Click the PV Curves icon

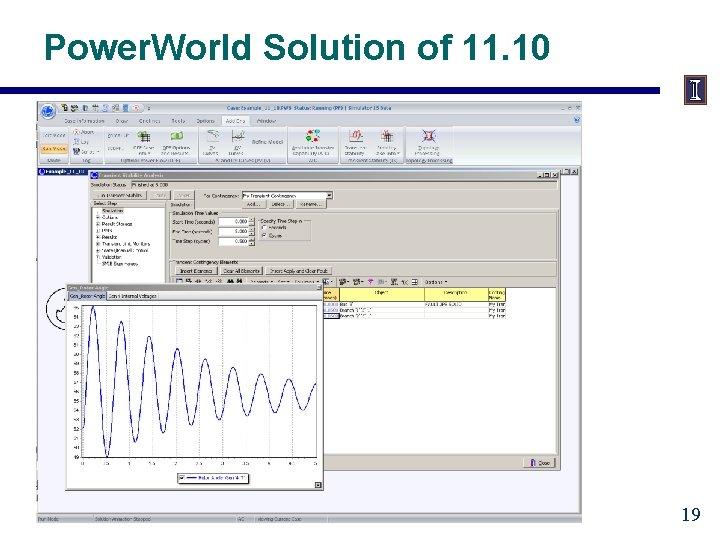(212, 142)
